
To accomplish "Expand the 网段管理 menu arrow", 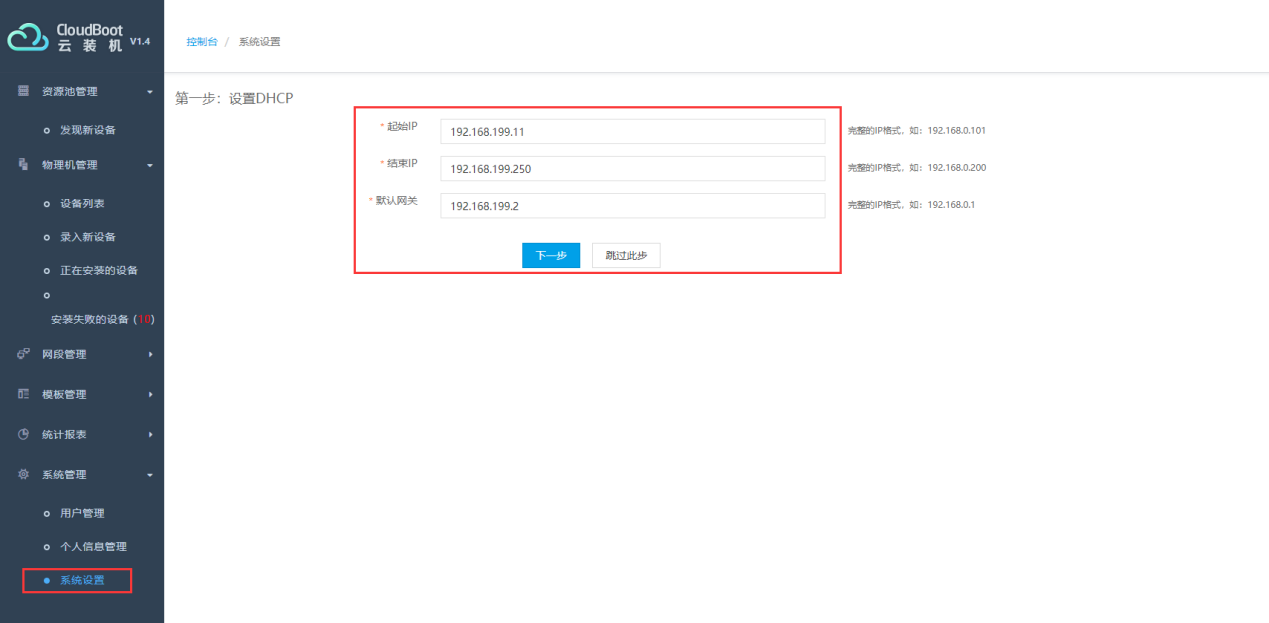I will [150, 354].
